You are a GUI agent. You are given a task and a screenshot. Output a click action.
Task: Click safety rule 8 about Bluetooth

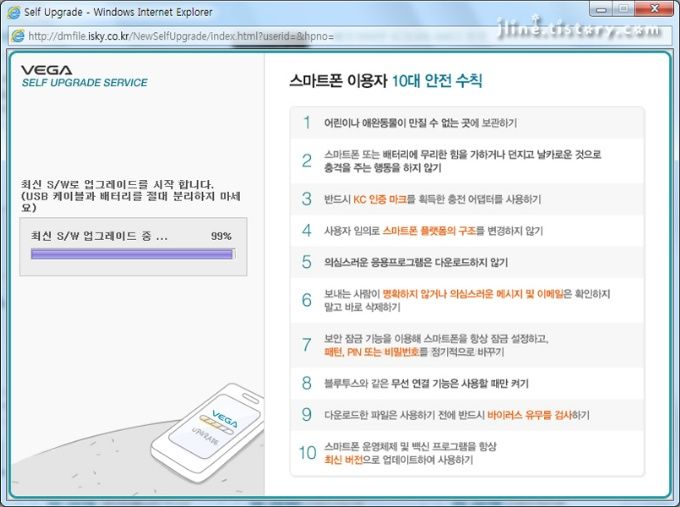pos(467,383)
